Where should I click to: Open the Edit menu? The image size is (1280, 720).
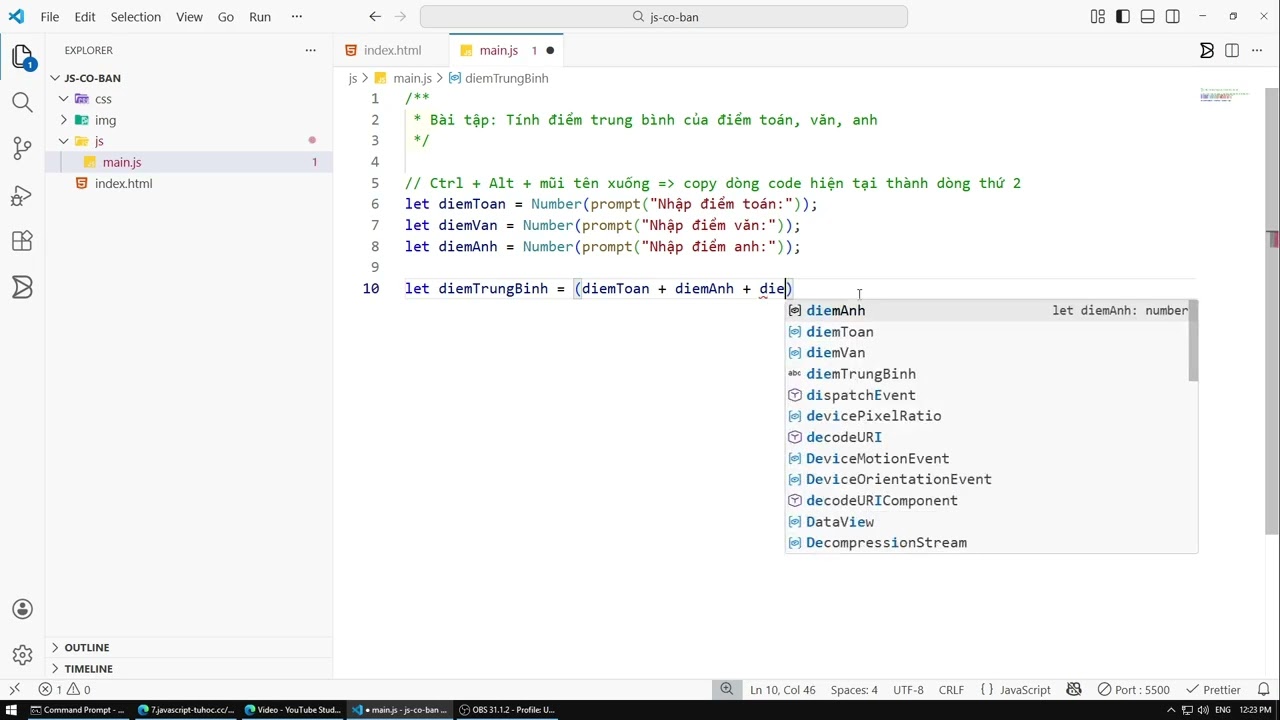tap(85, 16)
